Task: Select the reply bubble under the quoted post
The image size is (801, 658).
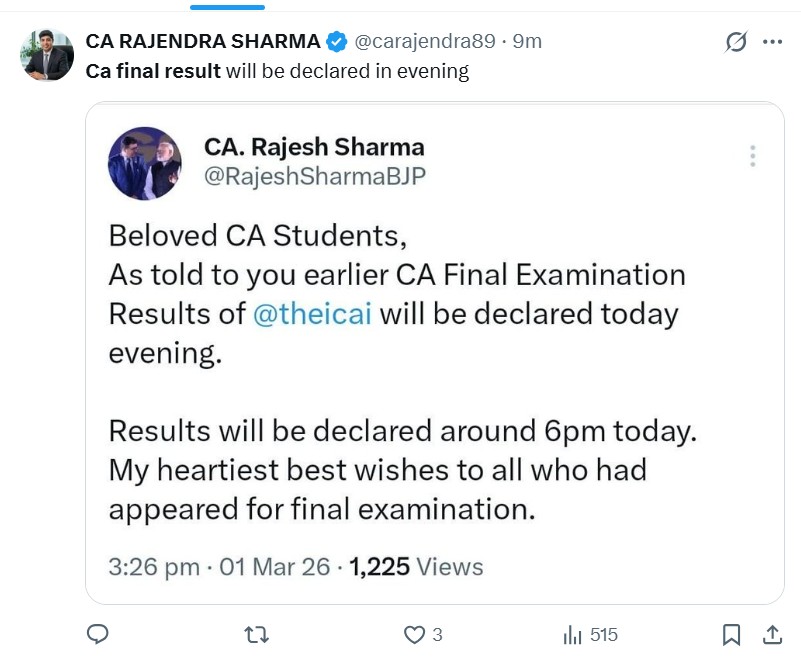Action: [x=97, y=634]
